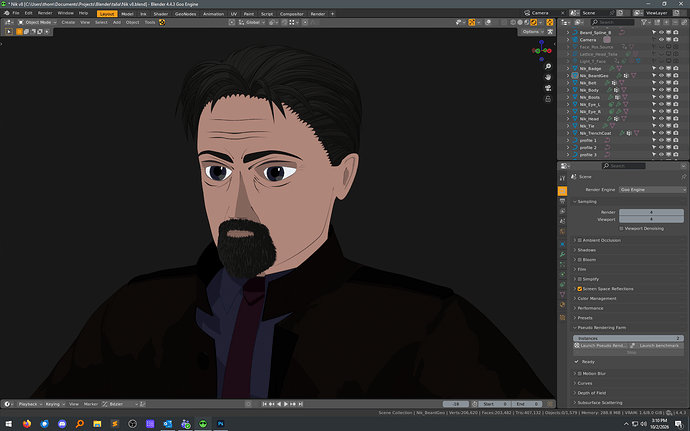Open the Scene properties tab

tap(562, 221)
